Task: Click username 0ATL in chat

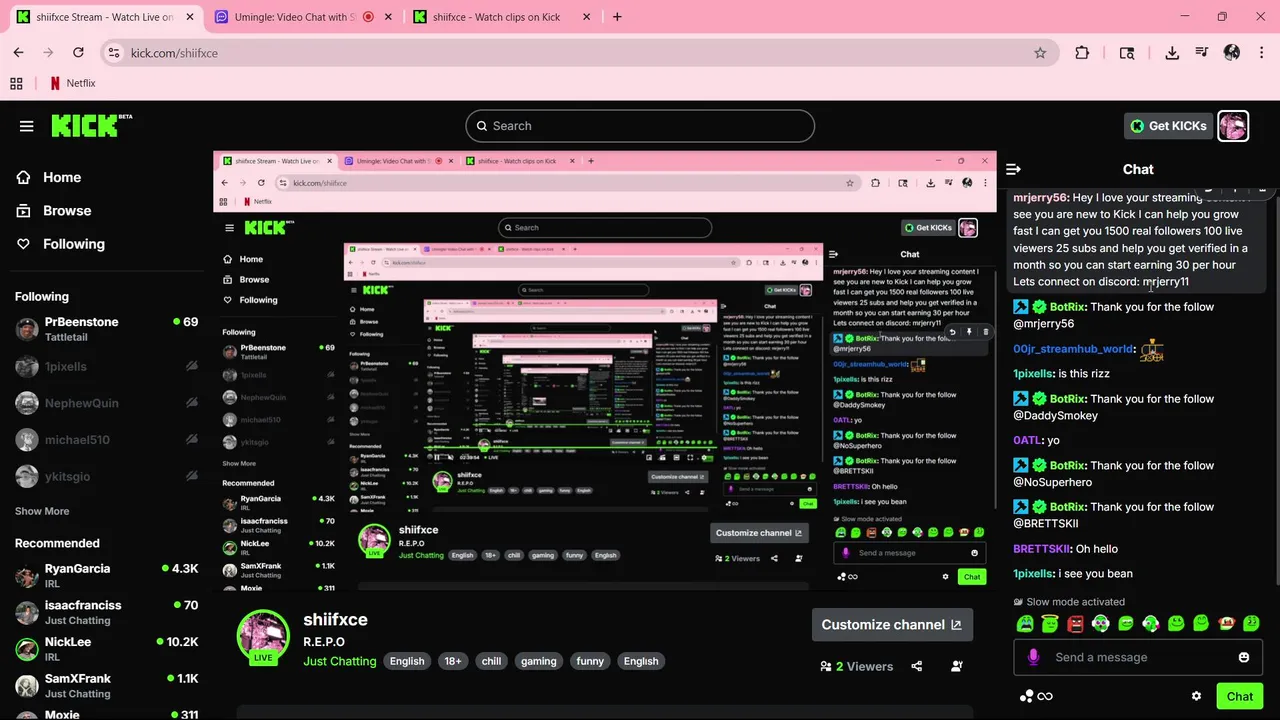Action: coord(1027,440)
